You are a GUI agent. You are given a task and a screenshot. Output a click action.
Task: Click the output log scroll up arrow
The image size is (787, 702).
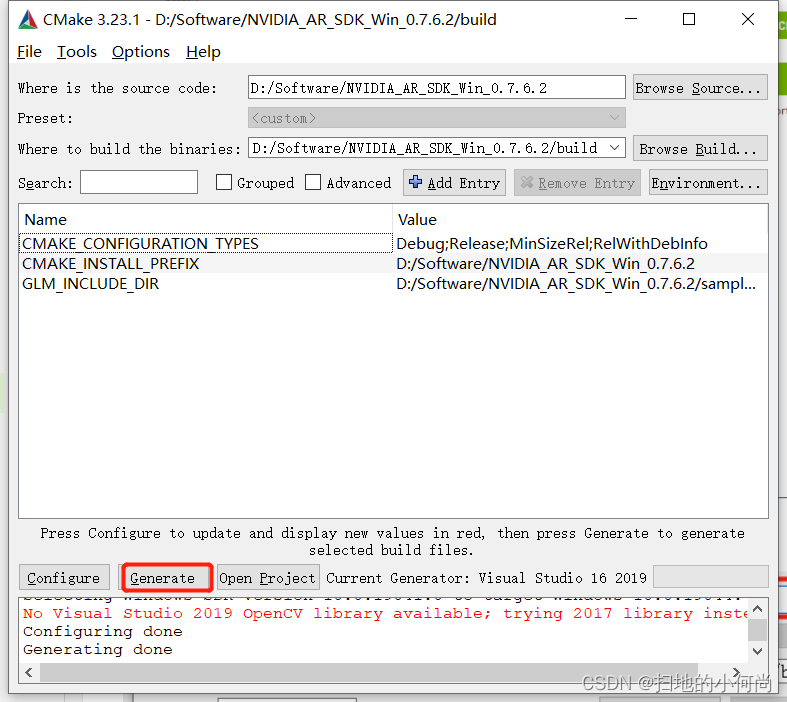(x=757, y=609)
